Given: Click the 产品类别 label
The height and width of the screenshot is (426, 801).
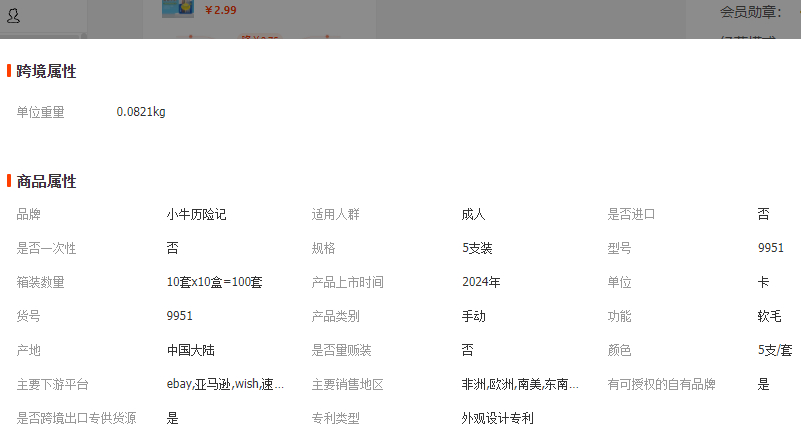Looking at the screenshot, I should (x=336, y=316).
